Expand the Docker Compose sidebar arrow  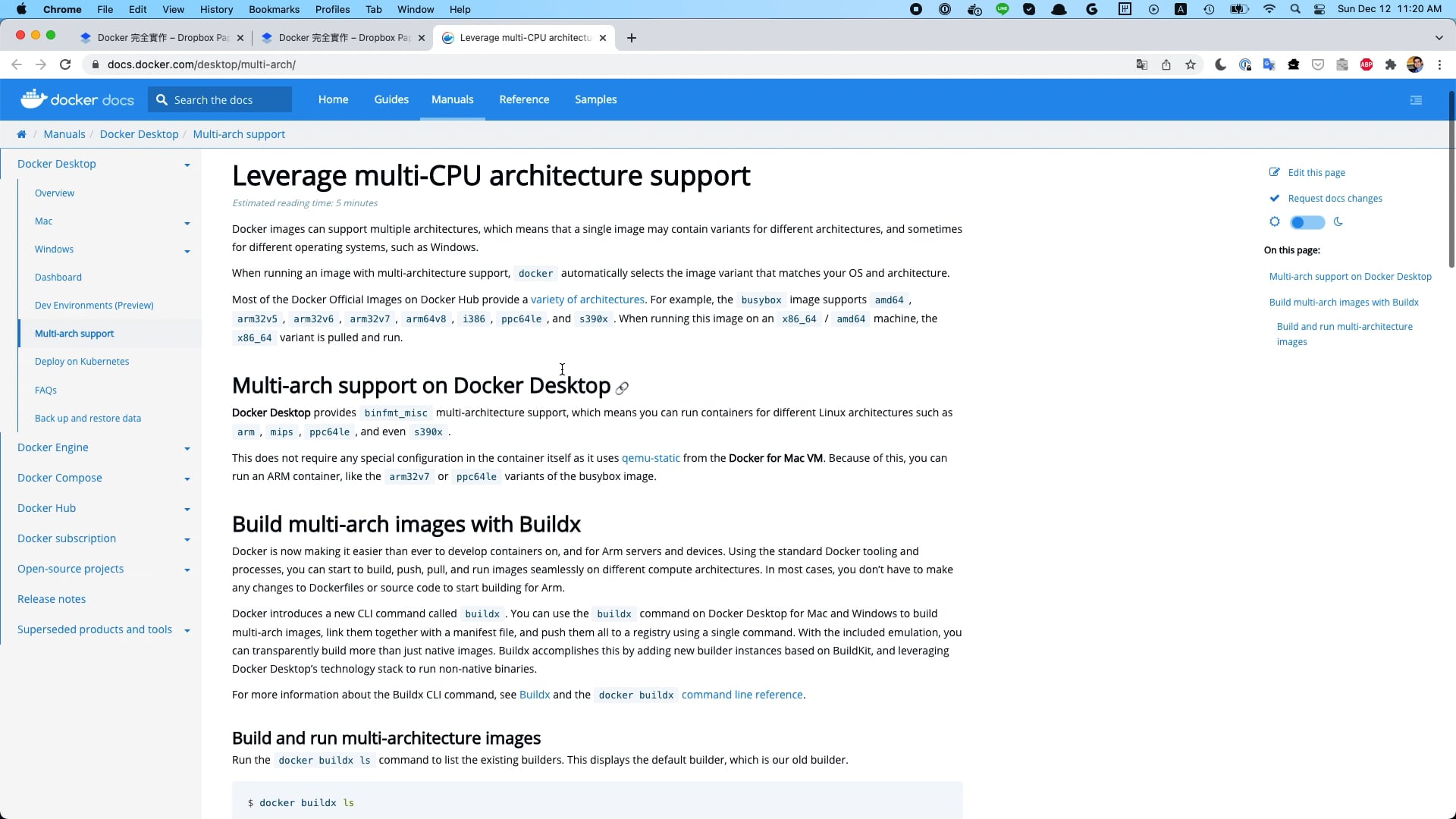coord(187,479)
